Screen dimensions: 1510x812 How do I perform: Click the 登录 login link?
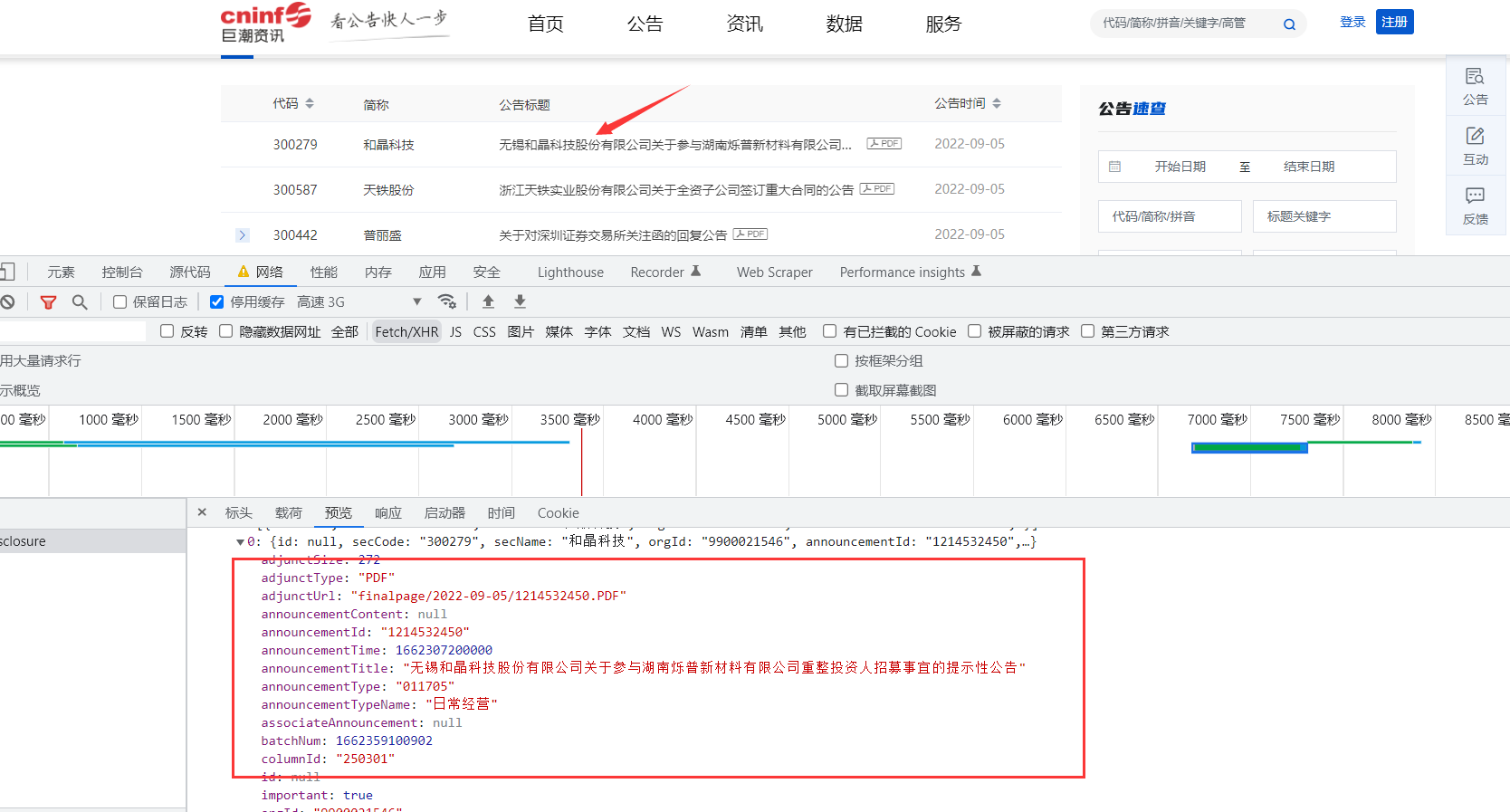pos(1352,22)
